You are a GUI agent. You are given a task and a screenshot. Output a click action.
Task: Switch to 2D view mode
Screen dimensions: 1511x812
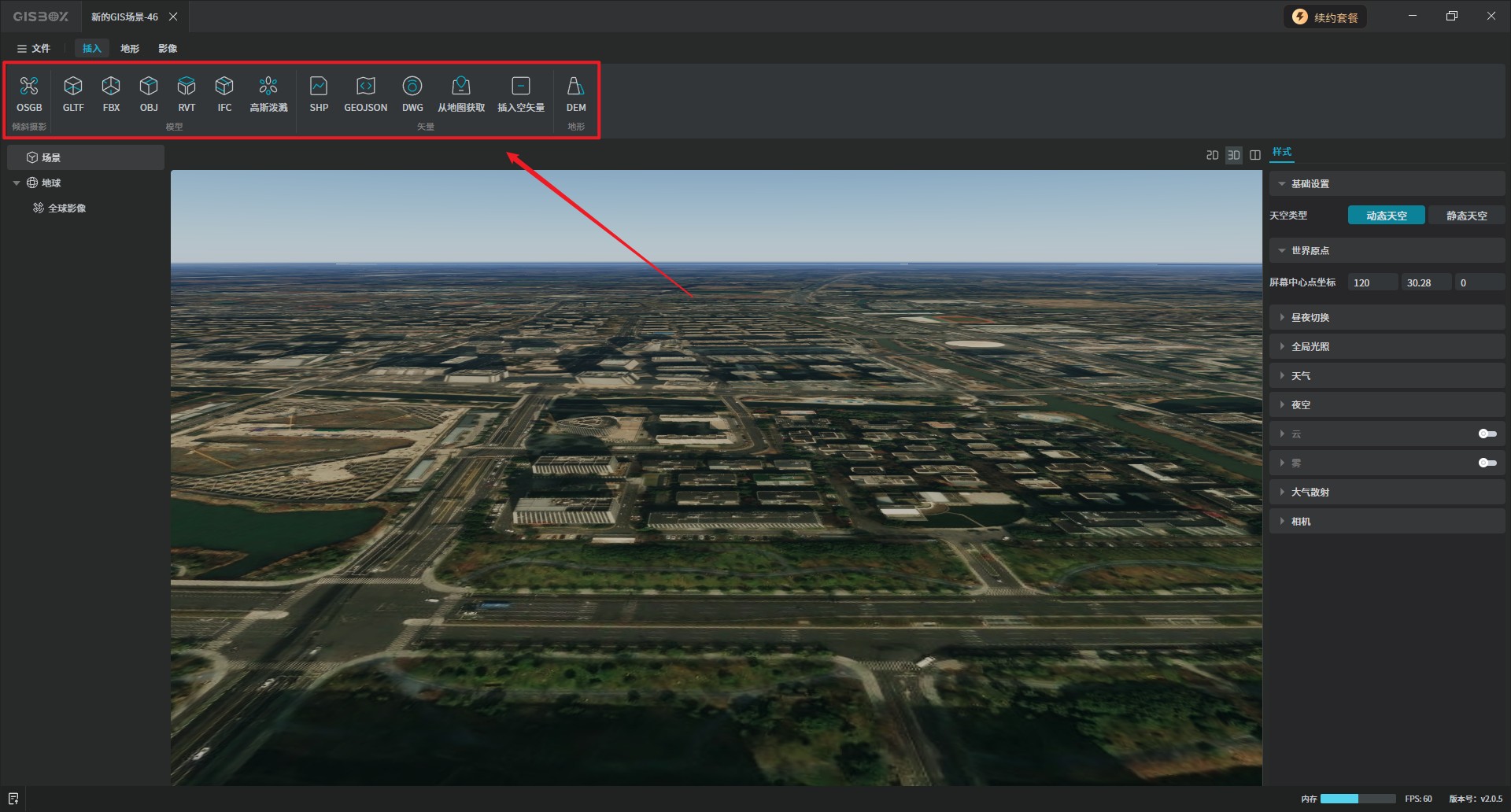click(1212, 155)
